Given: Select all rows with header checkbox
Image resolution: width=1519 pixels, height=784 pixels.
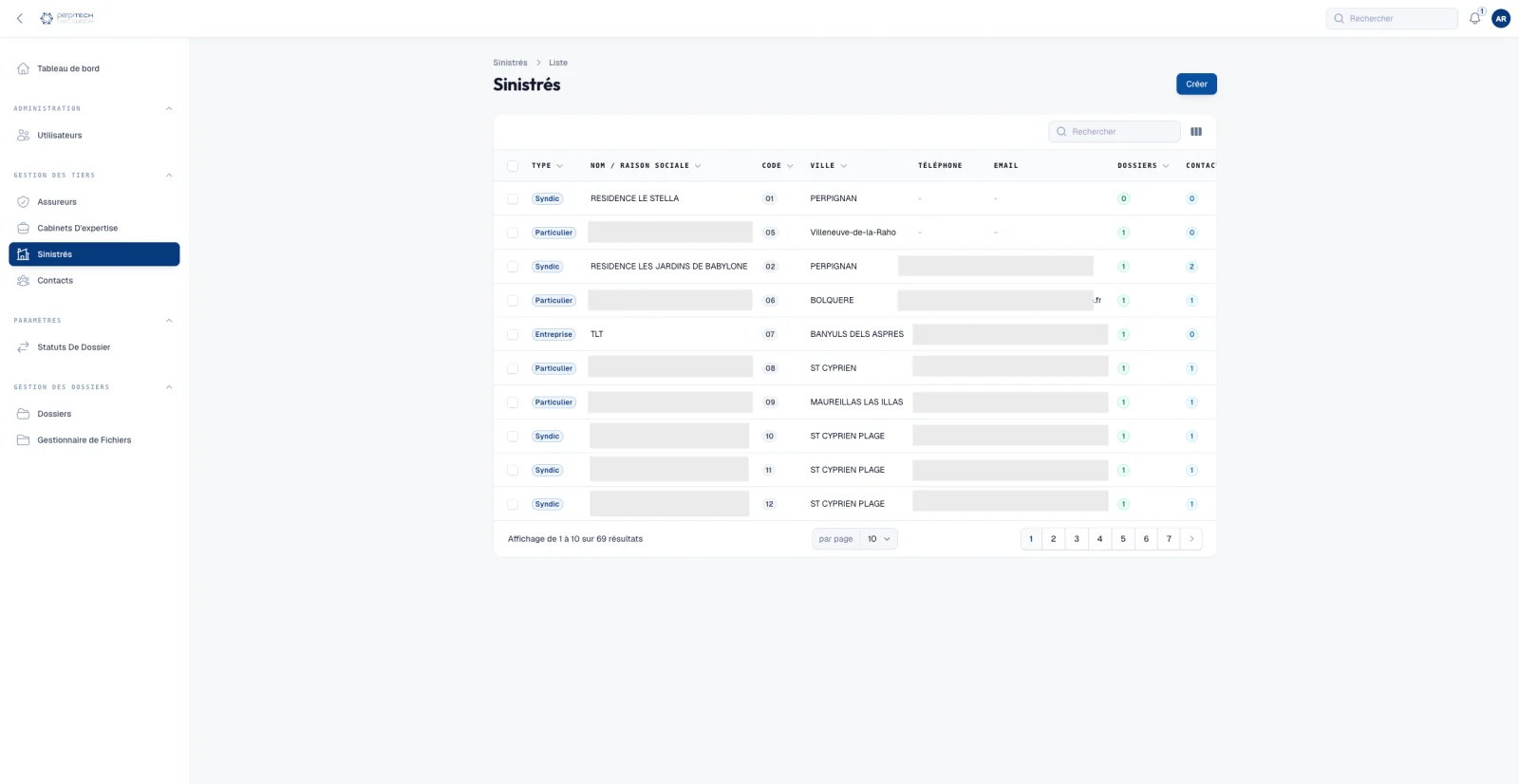Looking at the screenshot, I should (x=513, y=166).
